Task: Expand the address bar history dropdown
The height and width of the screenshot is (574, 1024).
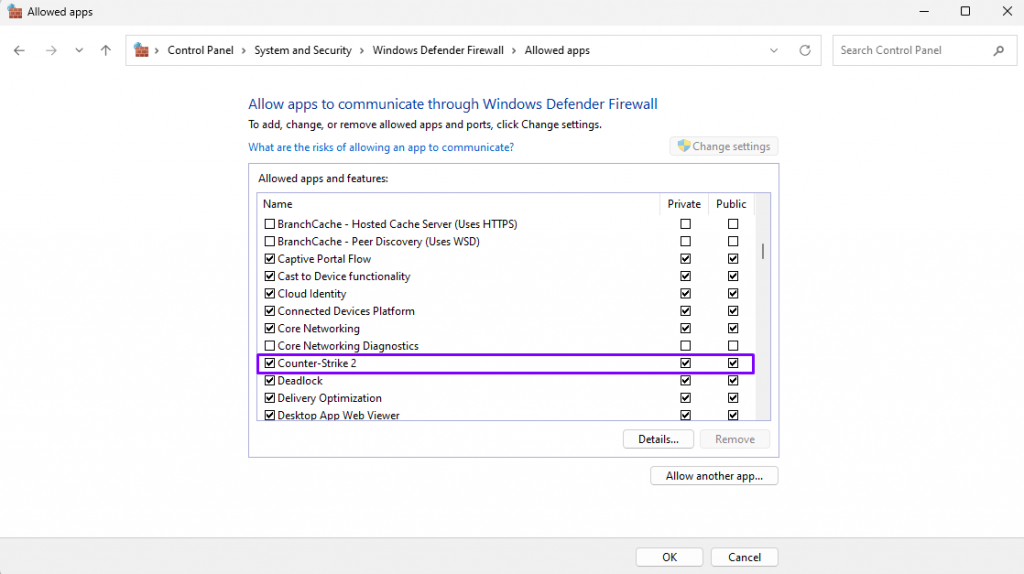Action: 774,51
